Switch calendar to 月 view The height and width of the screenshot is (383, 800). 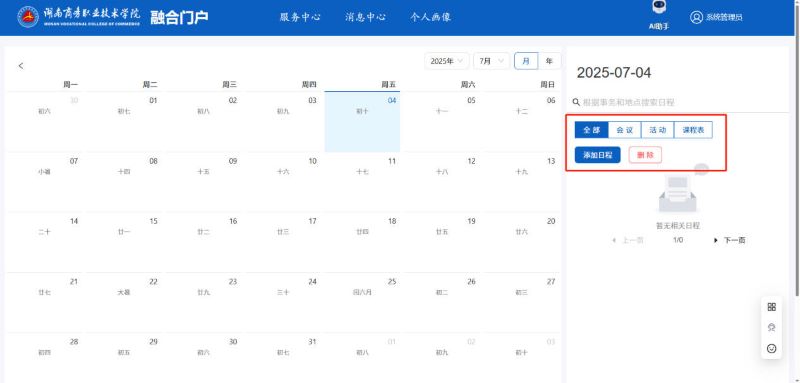point(526,61)
